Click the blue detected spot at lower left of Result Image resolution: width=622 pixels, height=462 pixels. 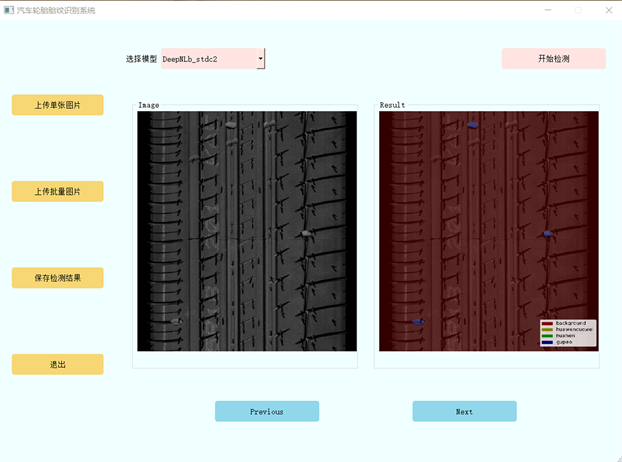coord(418,322)
